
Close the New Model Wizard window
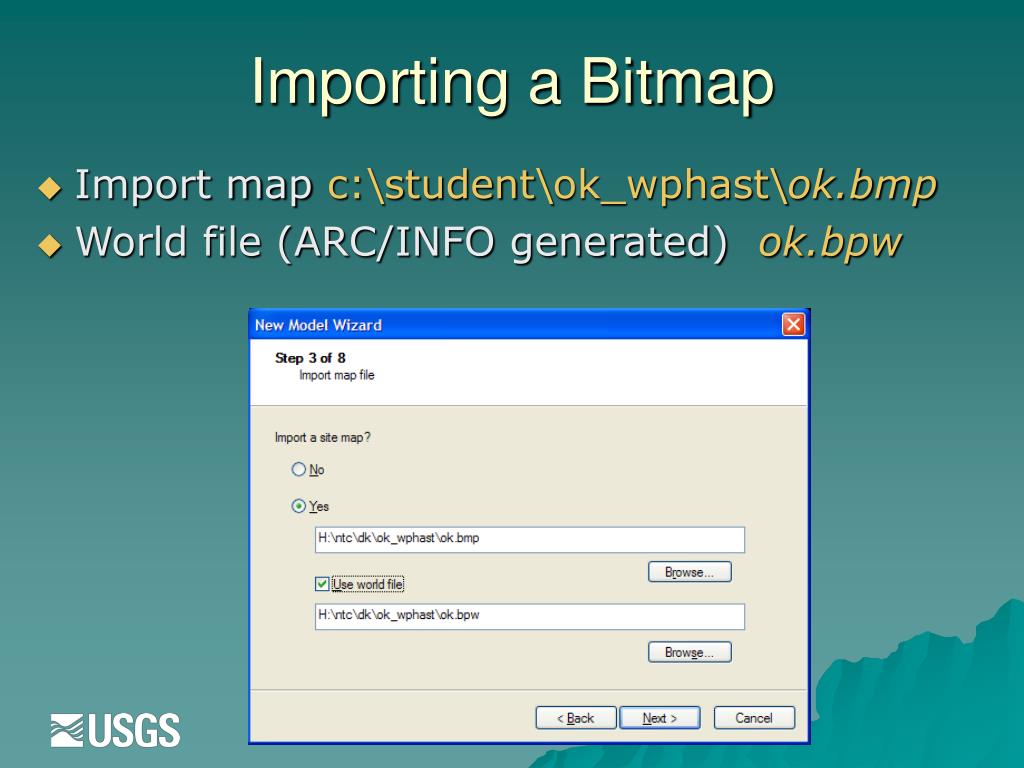click(x=793, y=325)
